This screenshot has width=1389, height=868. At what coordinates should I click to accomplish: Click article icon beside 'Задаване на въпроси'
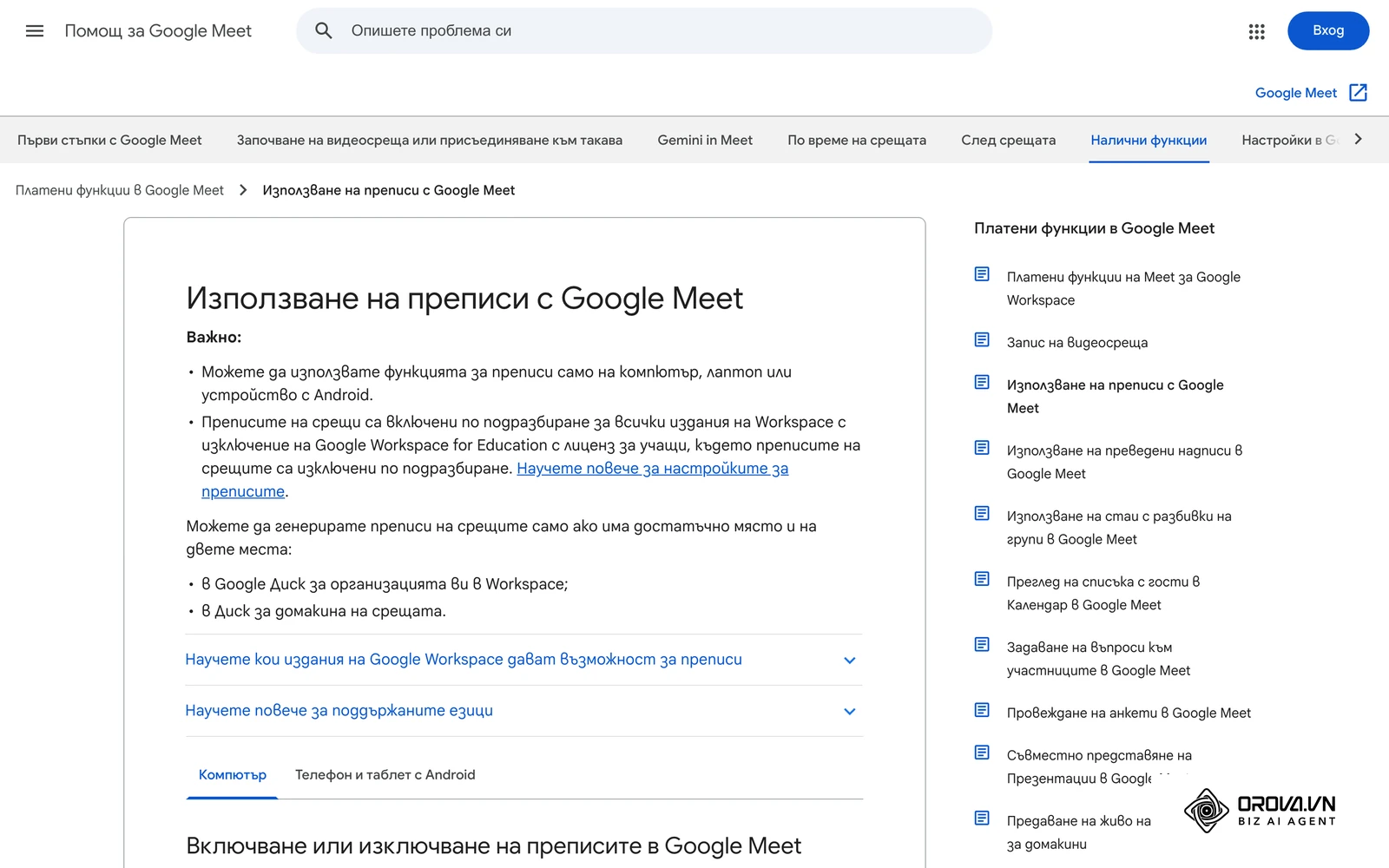(982, 644)
